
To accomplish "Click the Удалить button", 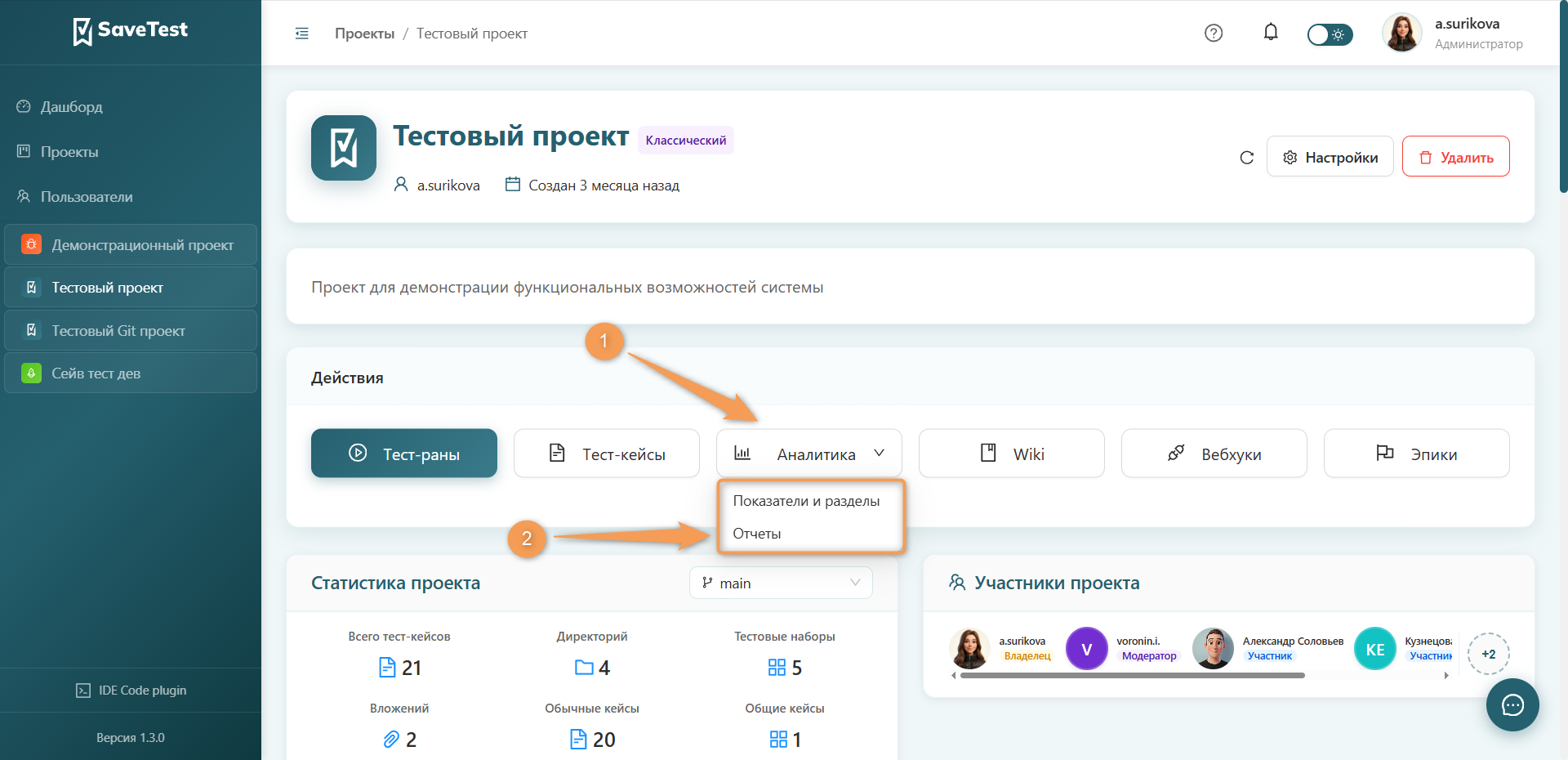I will point(1456,157).
